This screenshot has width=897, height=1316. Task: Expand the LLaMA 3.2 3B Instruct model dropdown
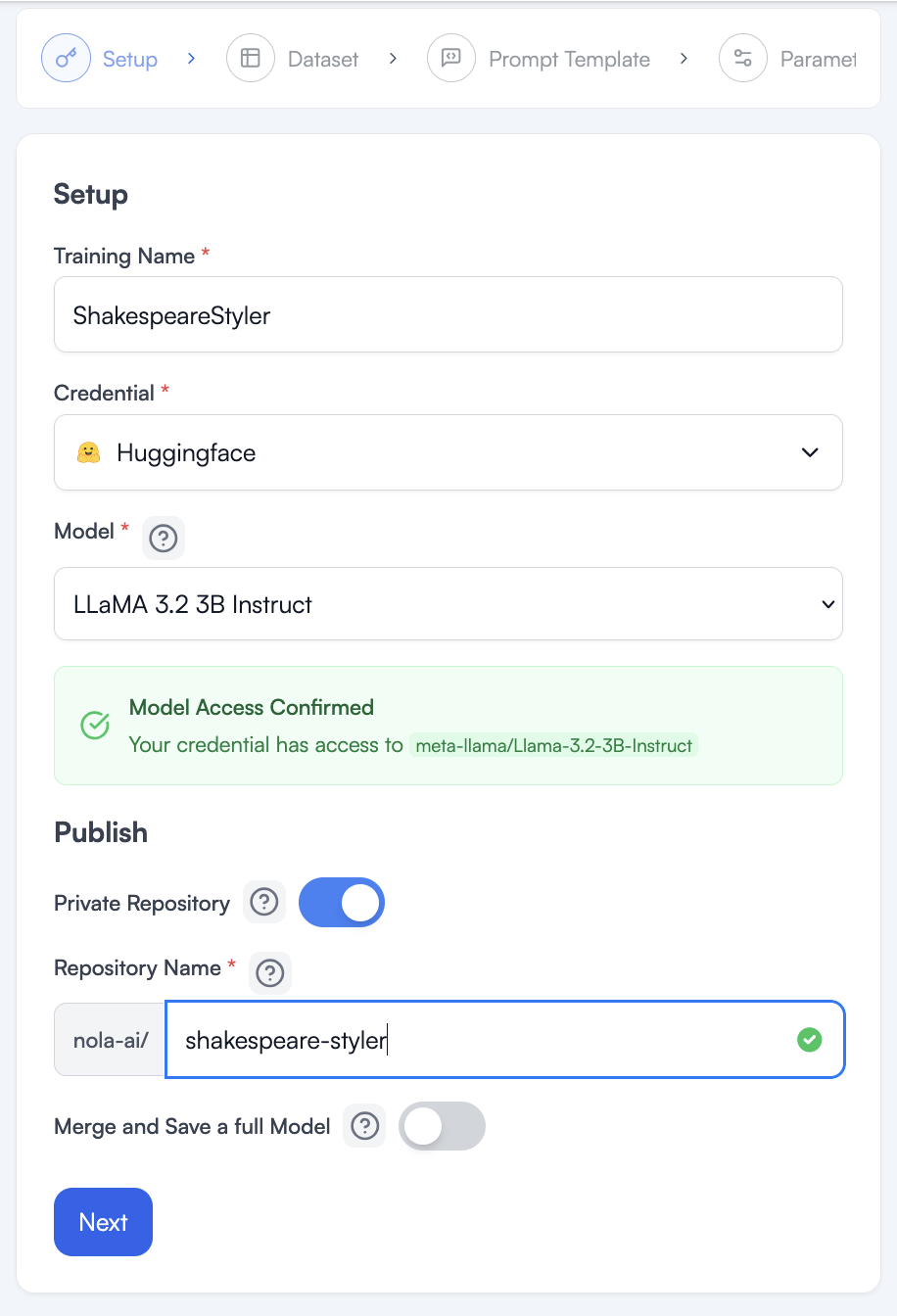(x=448, y=604)
